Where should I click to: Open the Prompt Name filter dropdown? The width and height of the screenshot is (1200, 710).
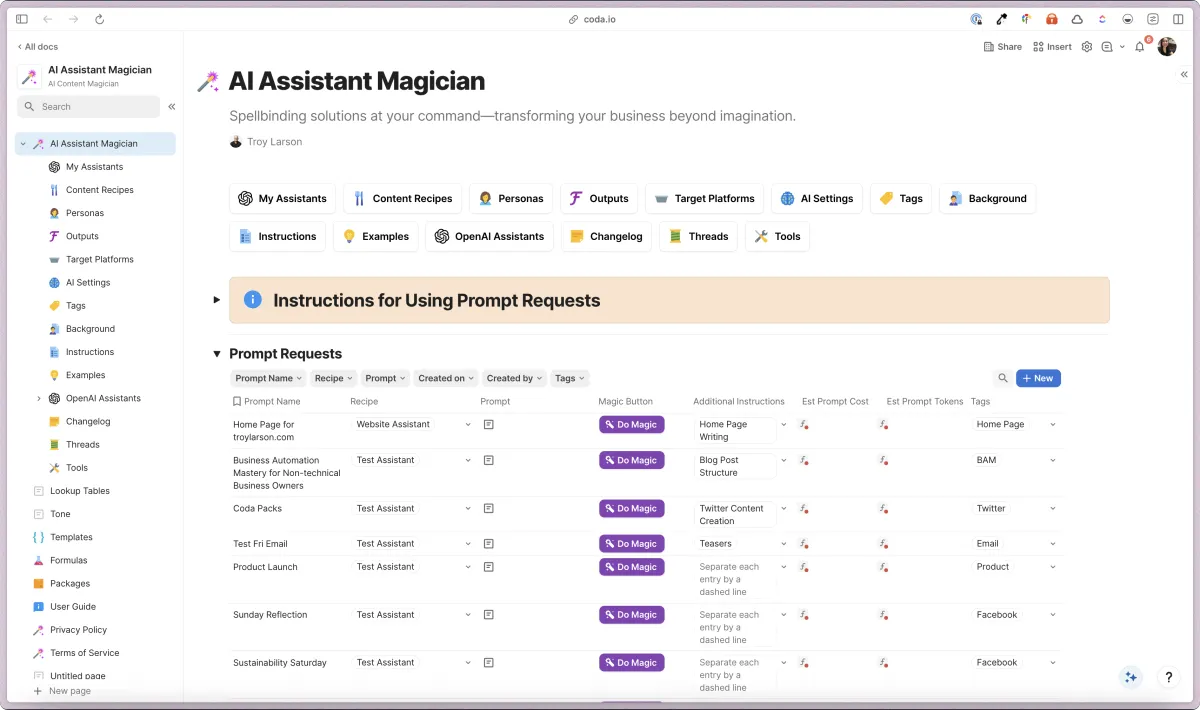(269, 378)
